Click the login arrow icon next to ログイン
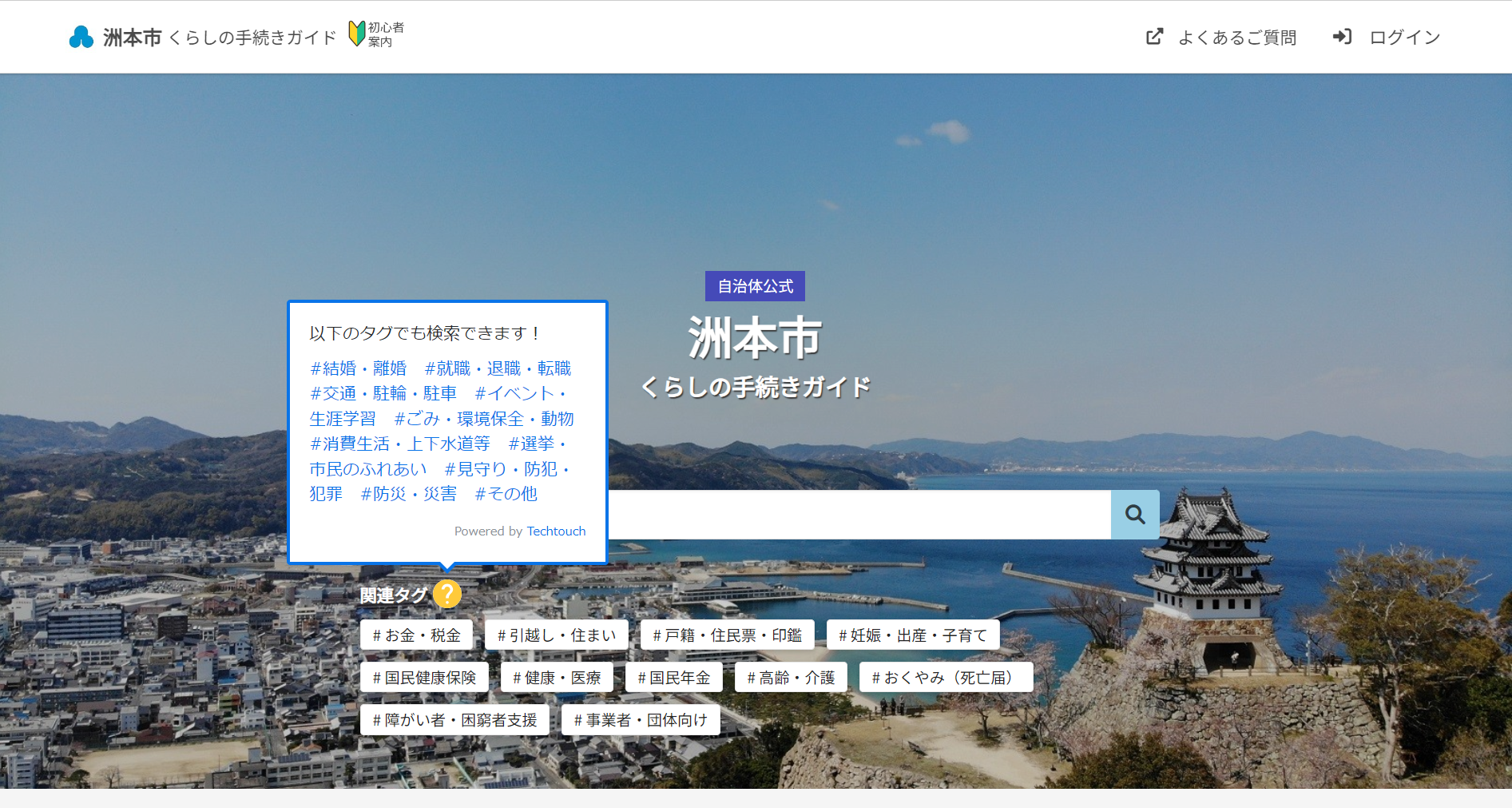 (1341, 36)
